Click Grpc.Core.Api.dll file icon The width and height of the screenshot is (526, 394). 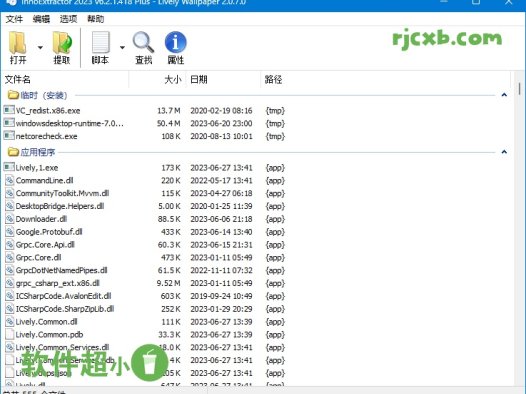pos(10,244)
